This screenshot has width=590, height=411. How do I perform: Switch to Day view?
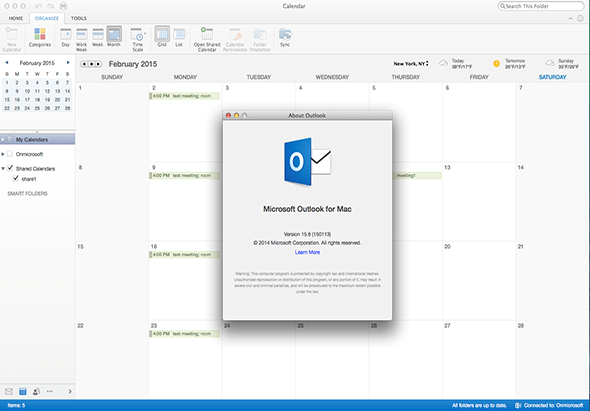(x=66, y=37)
